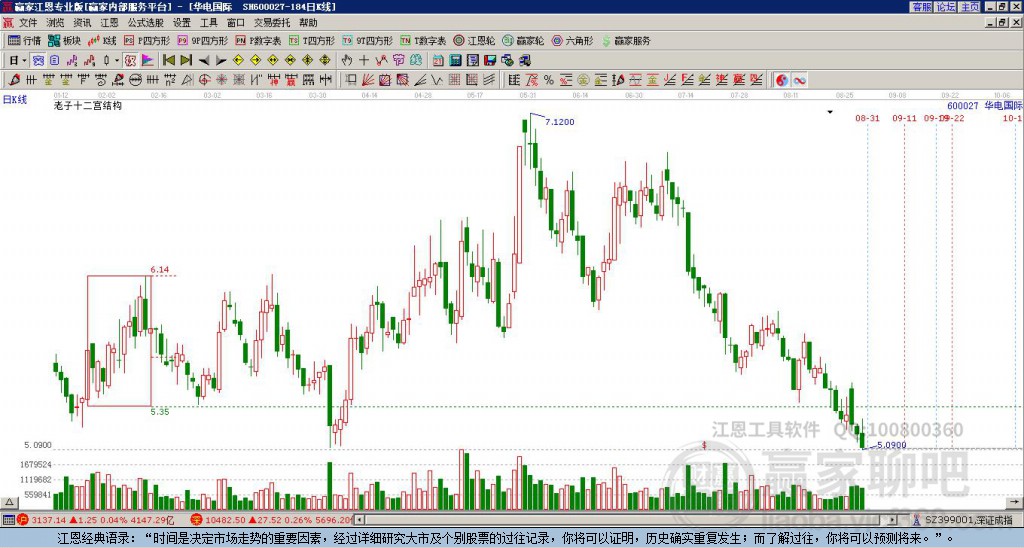Launch the 赢家轮 wheel tool
Screen dimensions: 1024x548
click(x=523, y=40)
